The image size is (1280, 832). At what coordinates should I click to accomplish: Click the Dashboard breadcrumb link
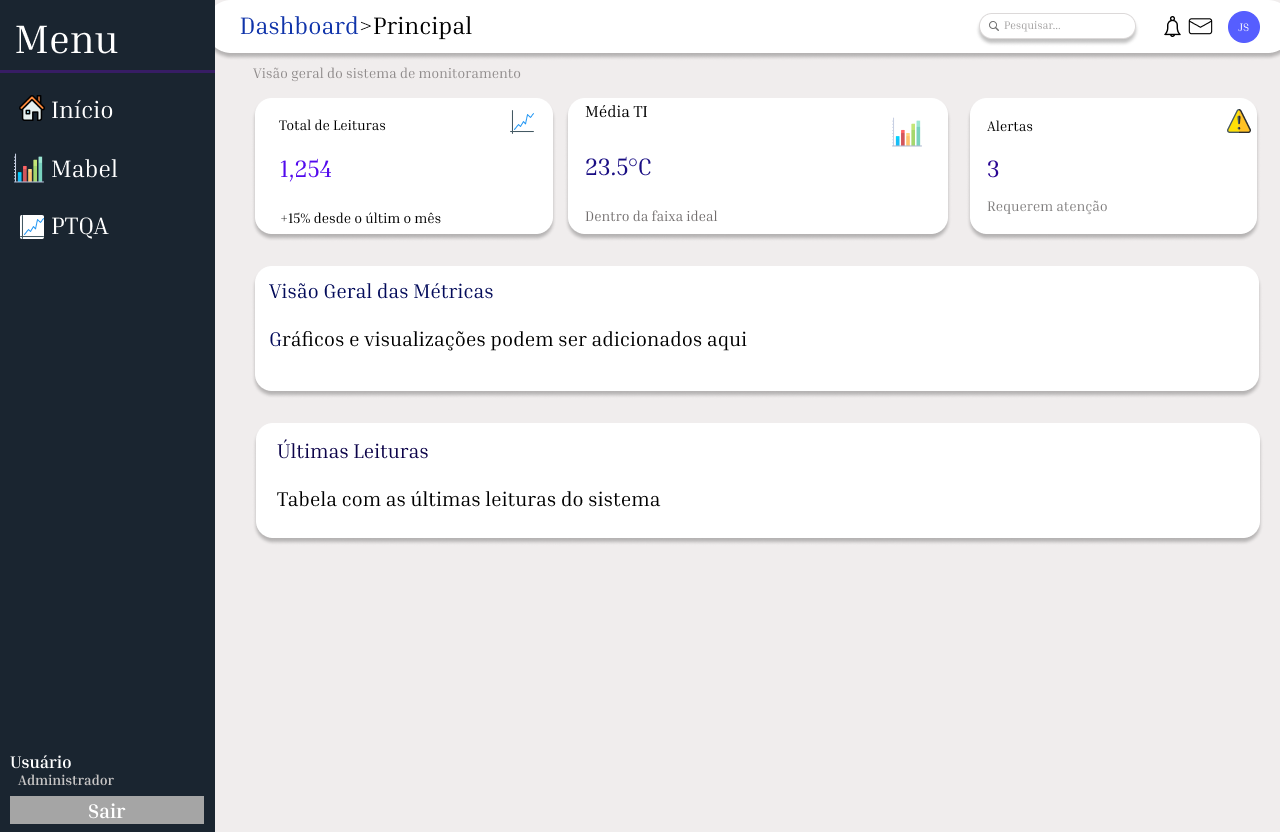click(x=298, y=26)
